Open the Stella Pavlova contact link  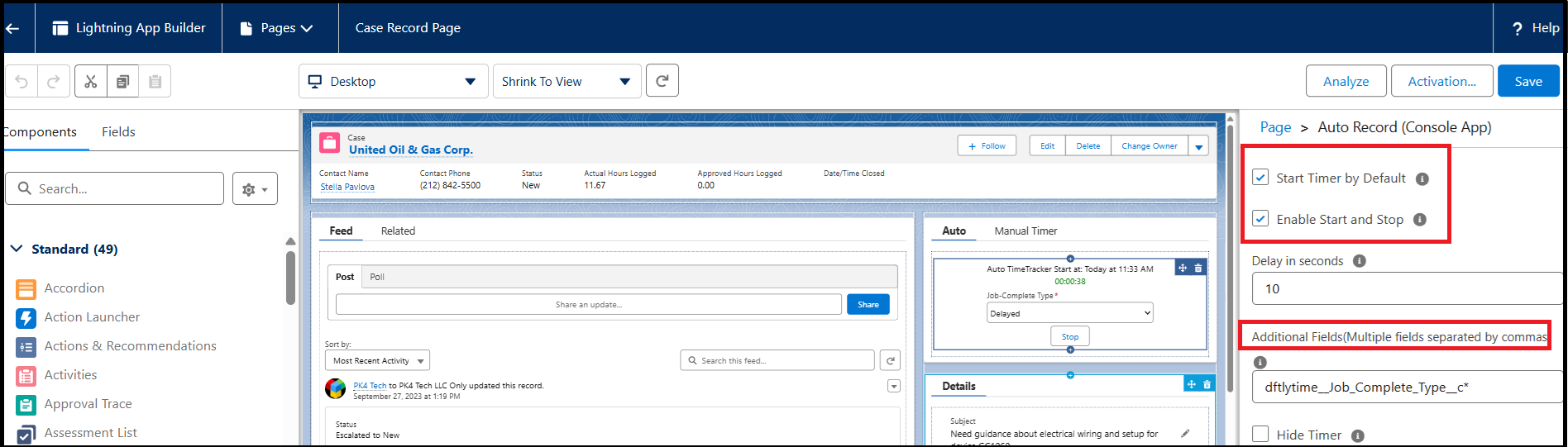[347, 187]
